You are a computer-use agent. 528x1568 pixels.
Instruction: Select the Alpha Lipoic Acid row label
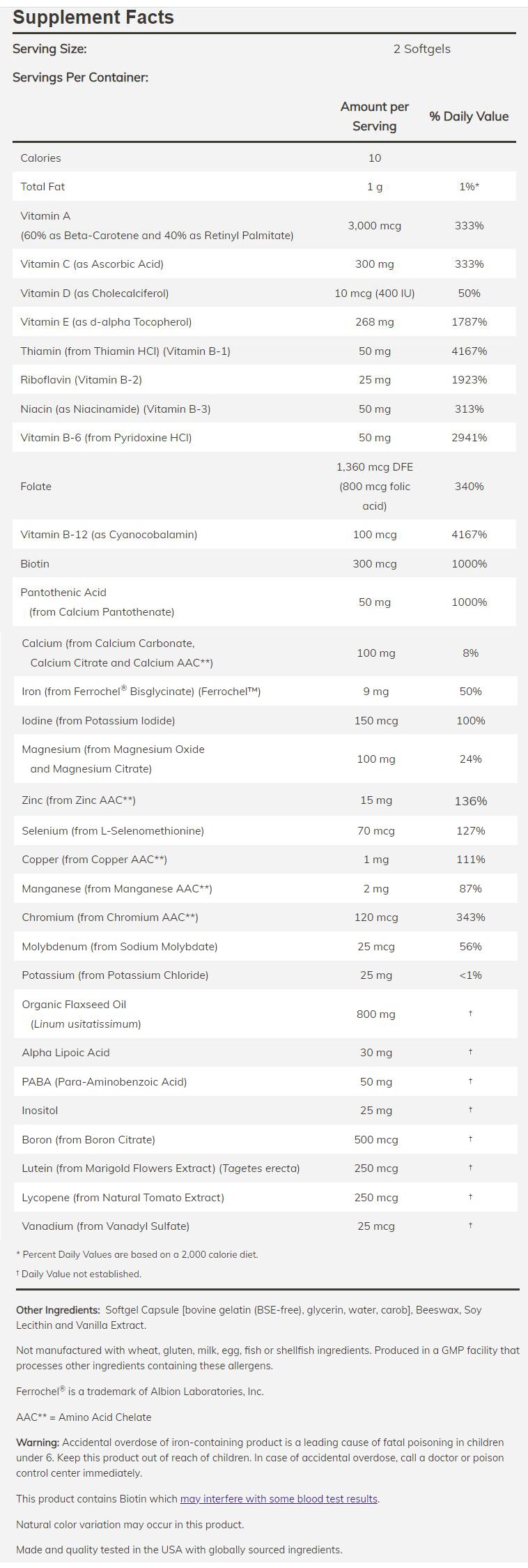(x=65, y=1053)
